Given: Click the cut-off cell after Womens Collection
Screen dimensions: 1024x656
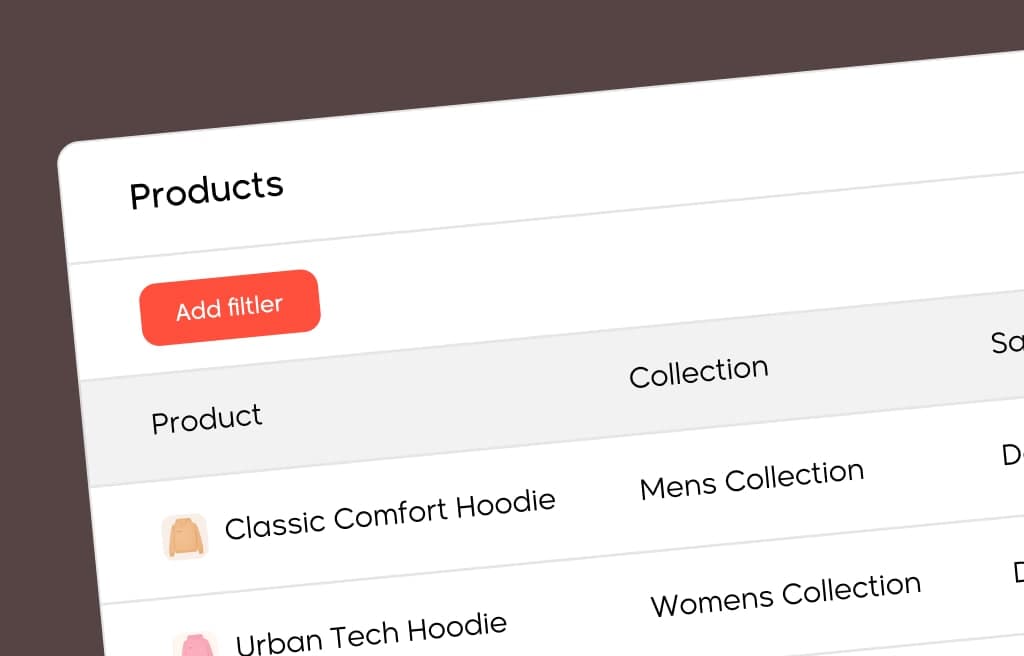Looking at the screenshot, I should point(1018,571).
